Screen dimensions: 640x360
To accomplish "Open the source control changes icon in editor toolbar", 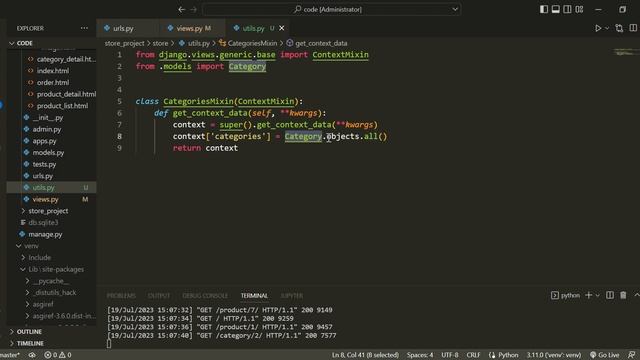I will pyautogui.click(x=619, y=28).
